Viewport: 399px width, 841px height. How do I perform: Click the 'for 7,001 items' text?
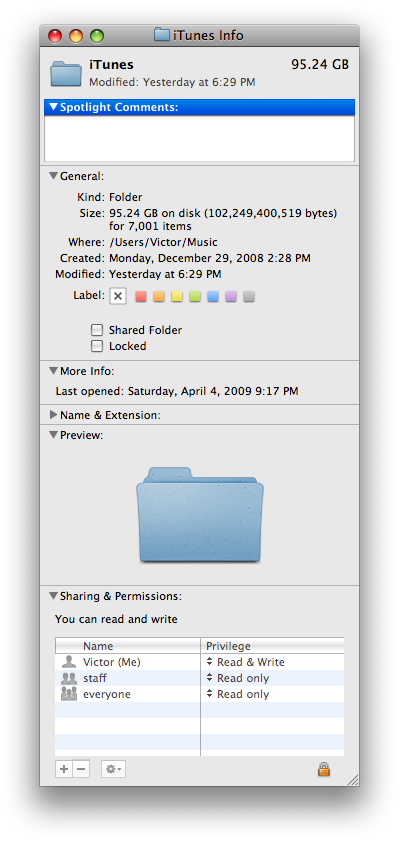click(x=150, y=226)
